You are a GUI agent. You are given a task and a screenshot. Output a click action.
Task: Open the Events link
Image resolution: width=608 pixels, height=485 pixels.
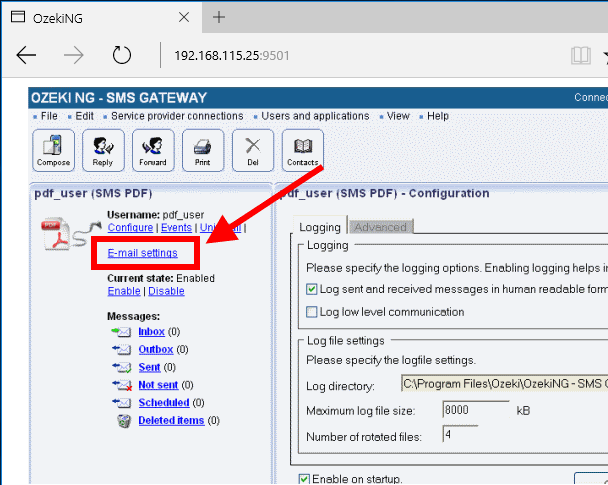pyautogui.click(x=176, y=228)
